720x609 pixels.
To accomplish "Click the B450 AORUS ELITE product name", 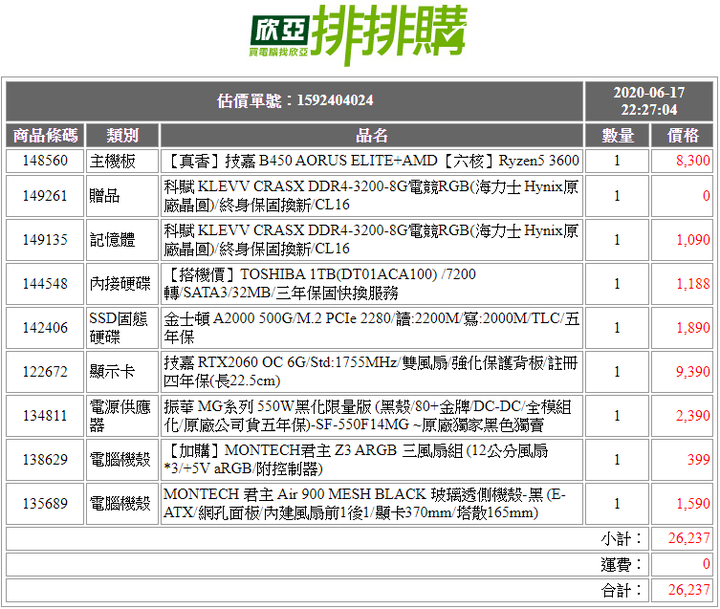I will tap(371, 161).
